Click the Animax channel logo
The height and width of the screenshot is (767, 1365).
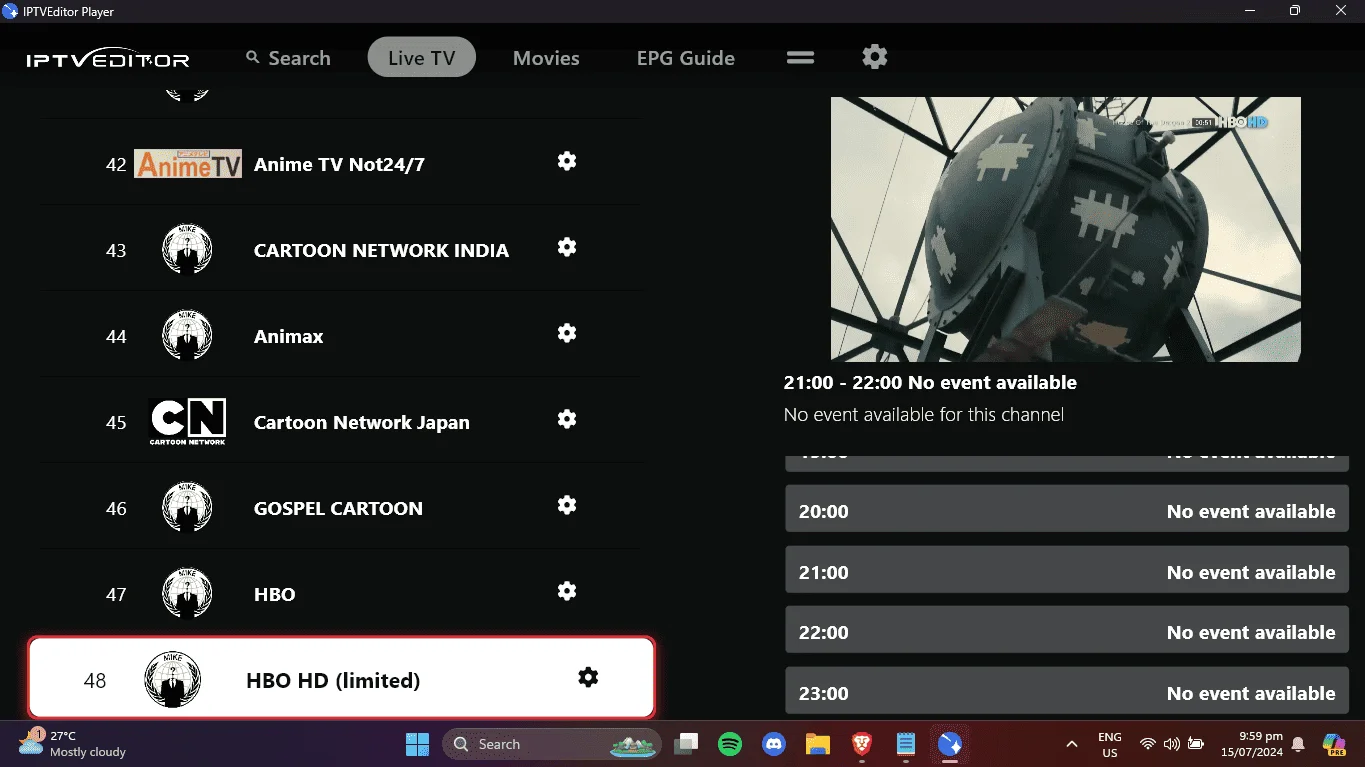[187, 336]
